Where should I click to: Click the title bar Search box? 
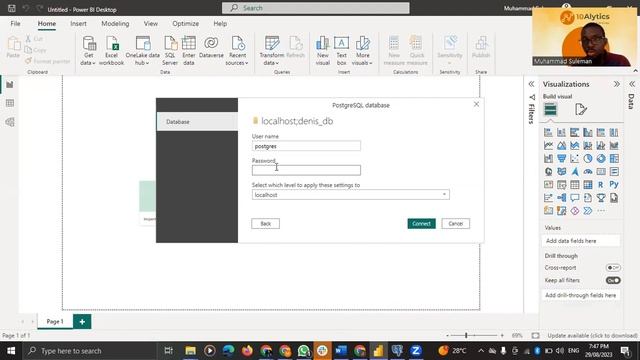316,8
